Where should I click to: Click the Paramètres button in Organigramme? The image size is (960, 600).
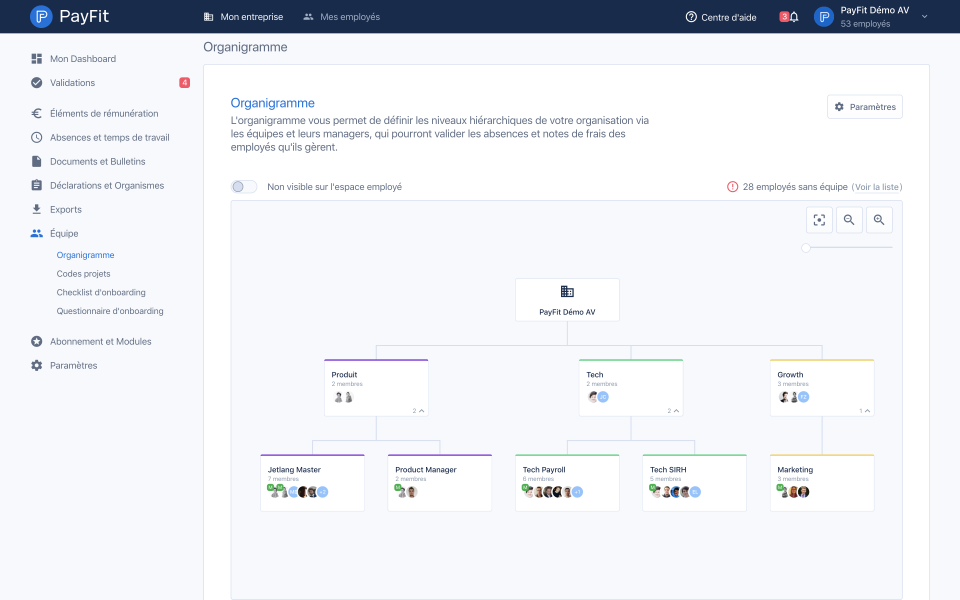pos(864,107)
